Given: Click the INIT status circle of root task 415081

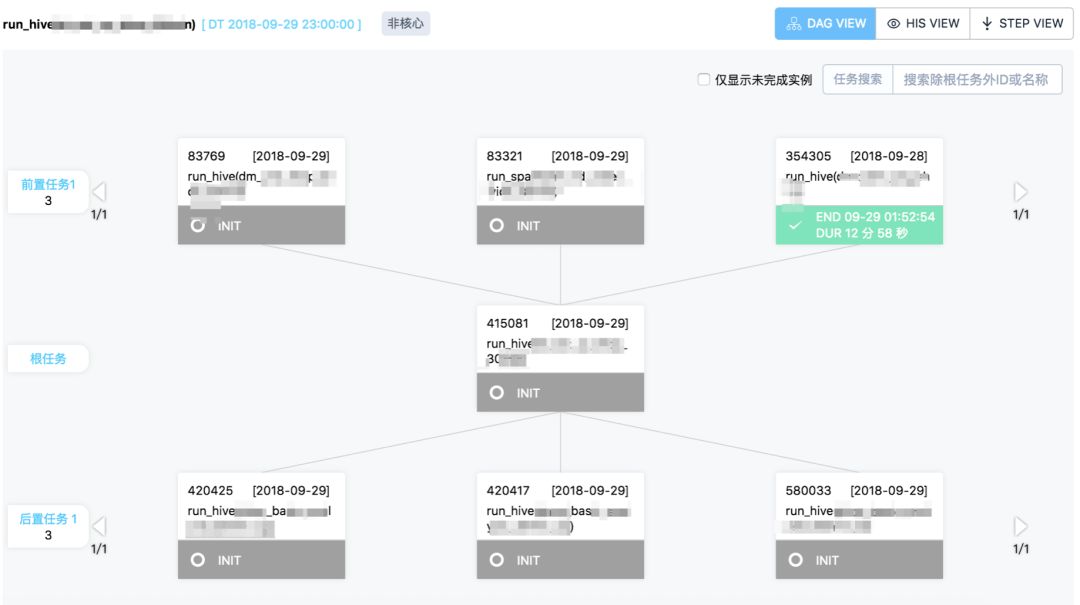Looking at the screenshot, I should (x=497, y=393).
